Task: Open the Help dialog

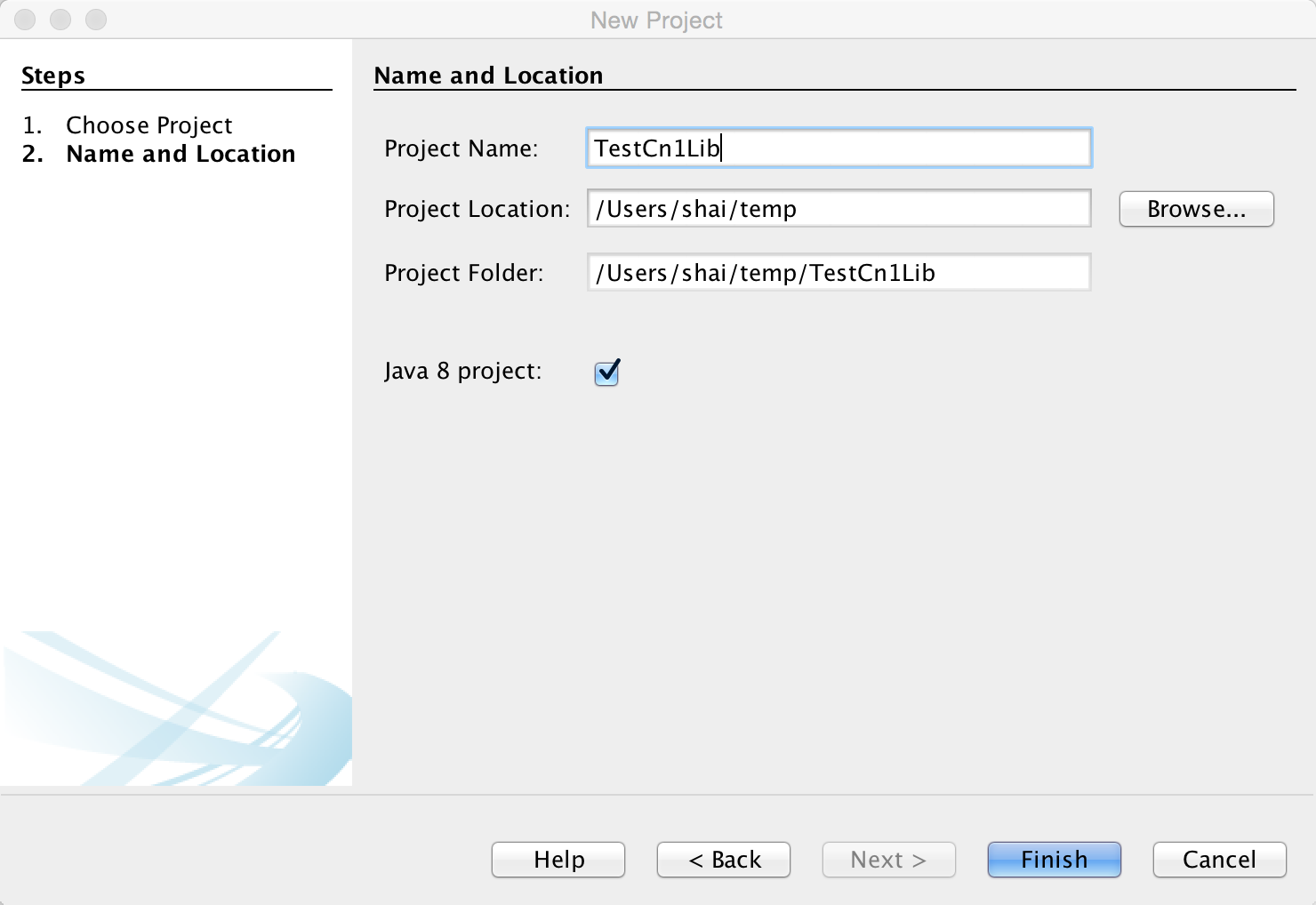Action: 558,860
